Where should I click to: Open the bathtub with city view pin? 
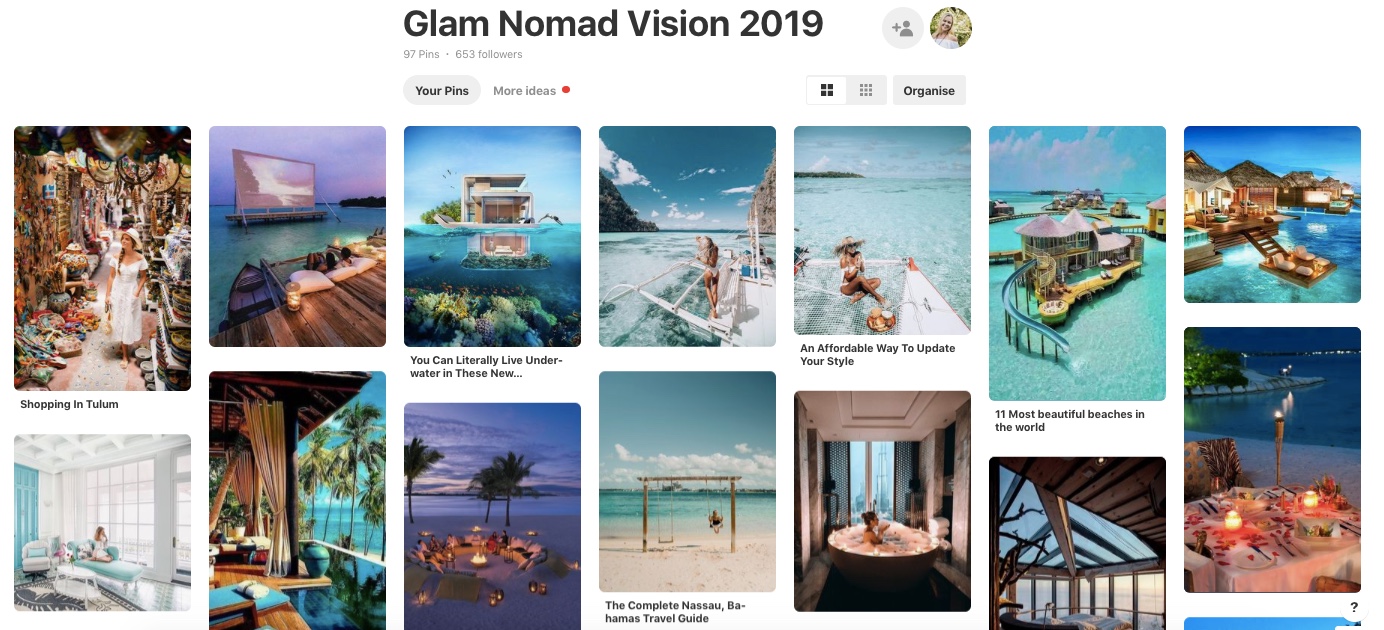(x=882, y=501)
